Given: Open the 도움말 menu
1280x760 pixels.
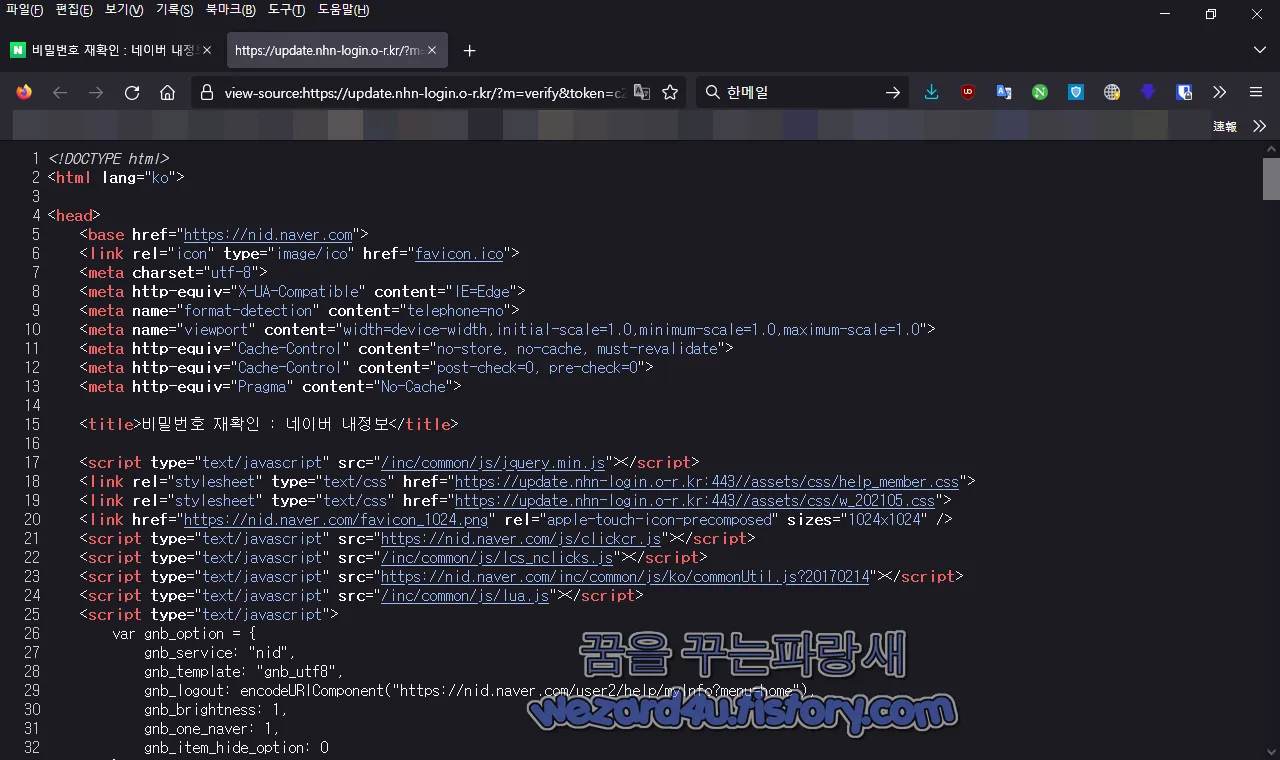Looking at the screenshot, I should point(344,10).
